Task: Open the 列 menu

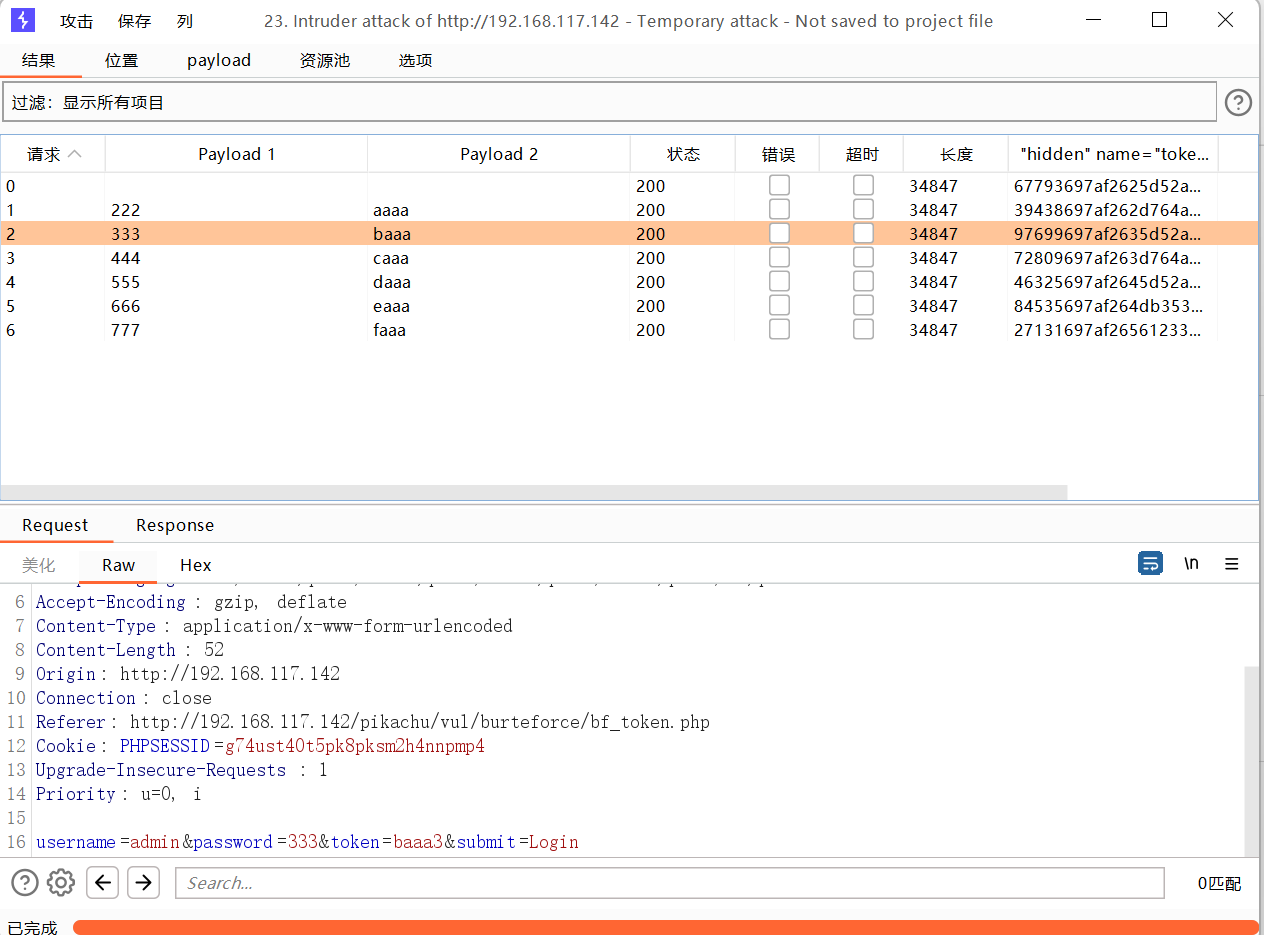Action: point(185,21)
